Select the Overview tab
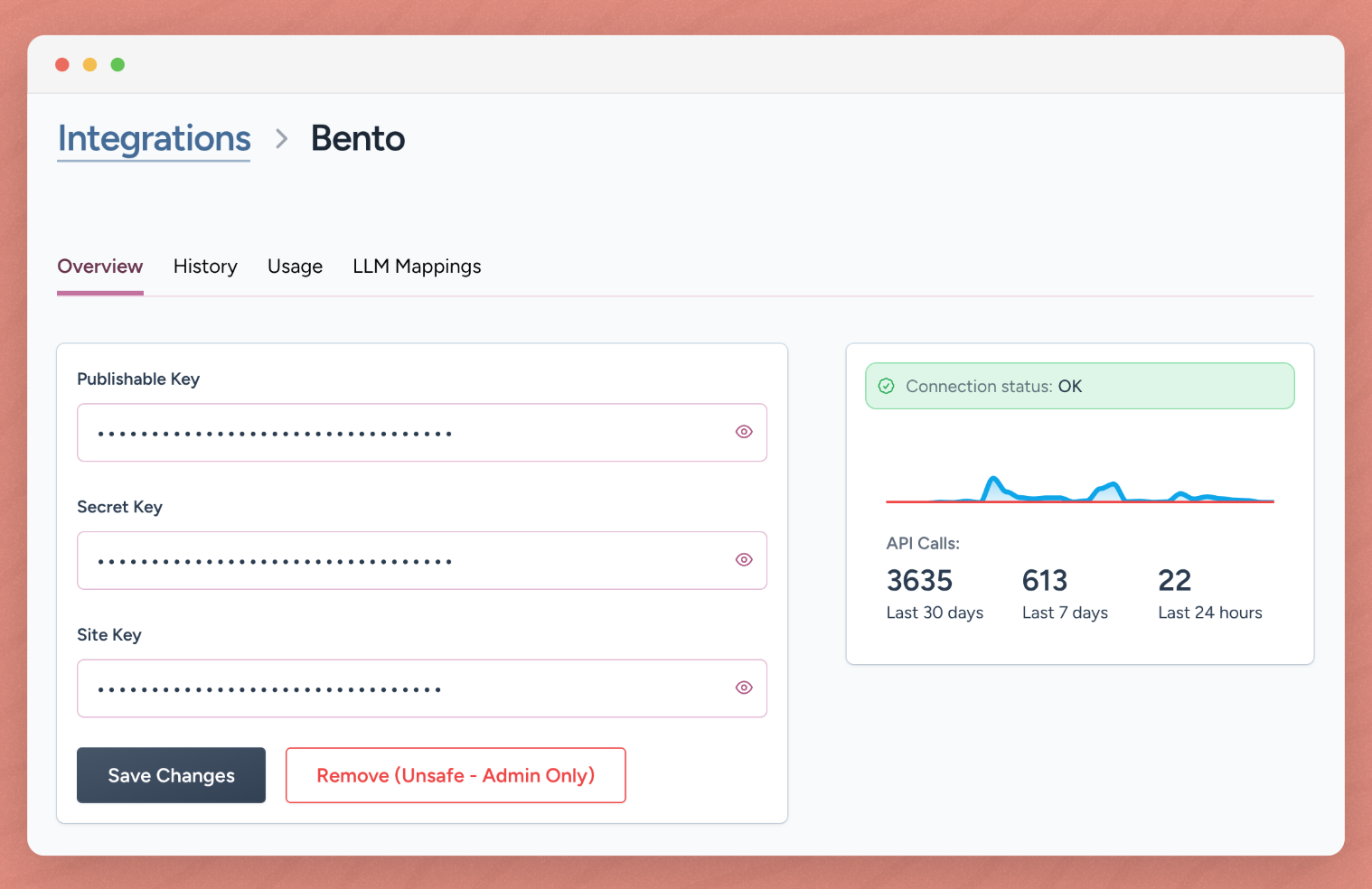 pos(100,267)
